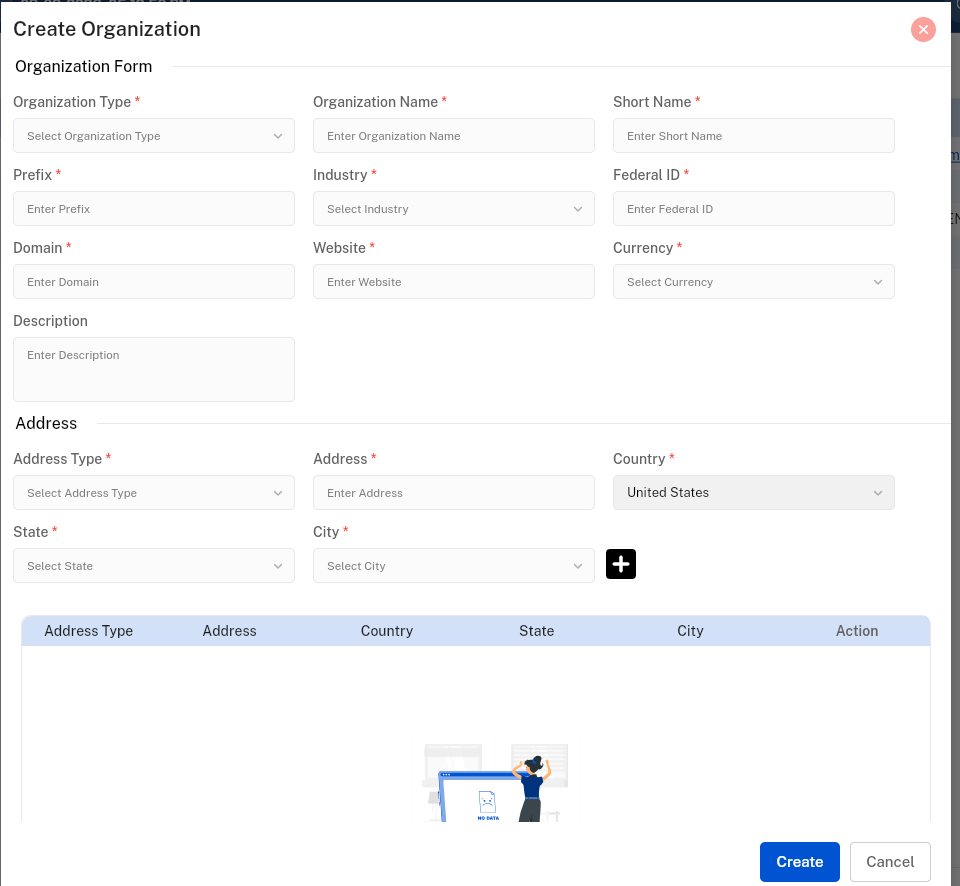Change the Country dropdown from United States
960x886 pixels.
pyautogui.click(x=754, y=493)
